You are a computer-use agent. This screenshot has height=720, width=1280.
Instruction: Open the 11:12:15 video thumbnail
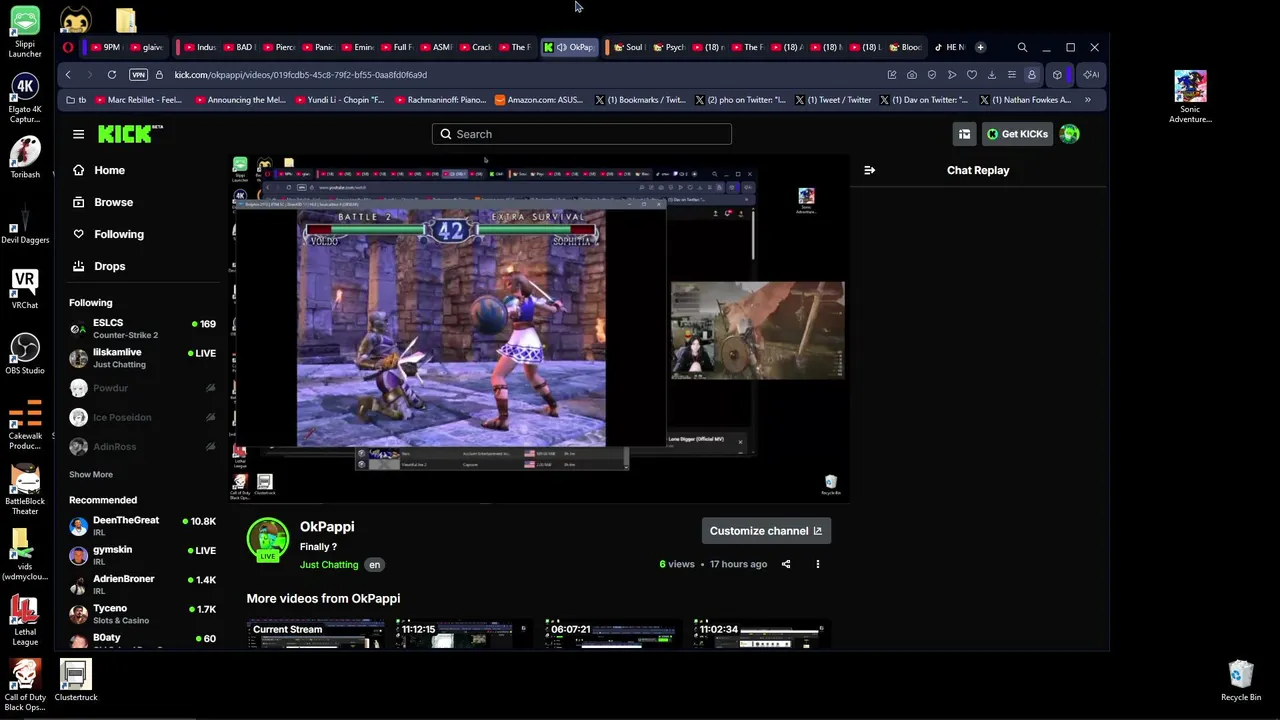[464, 634]
